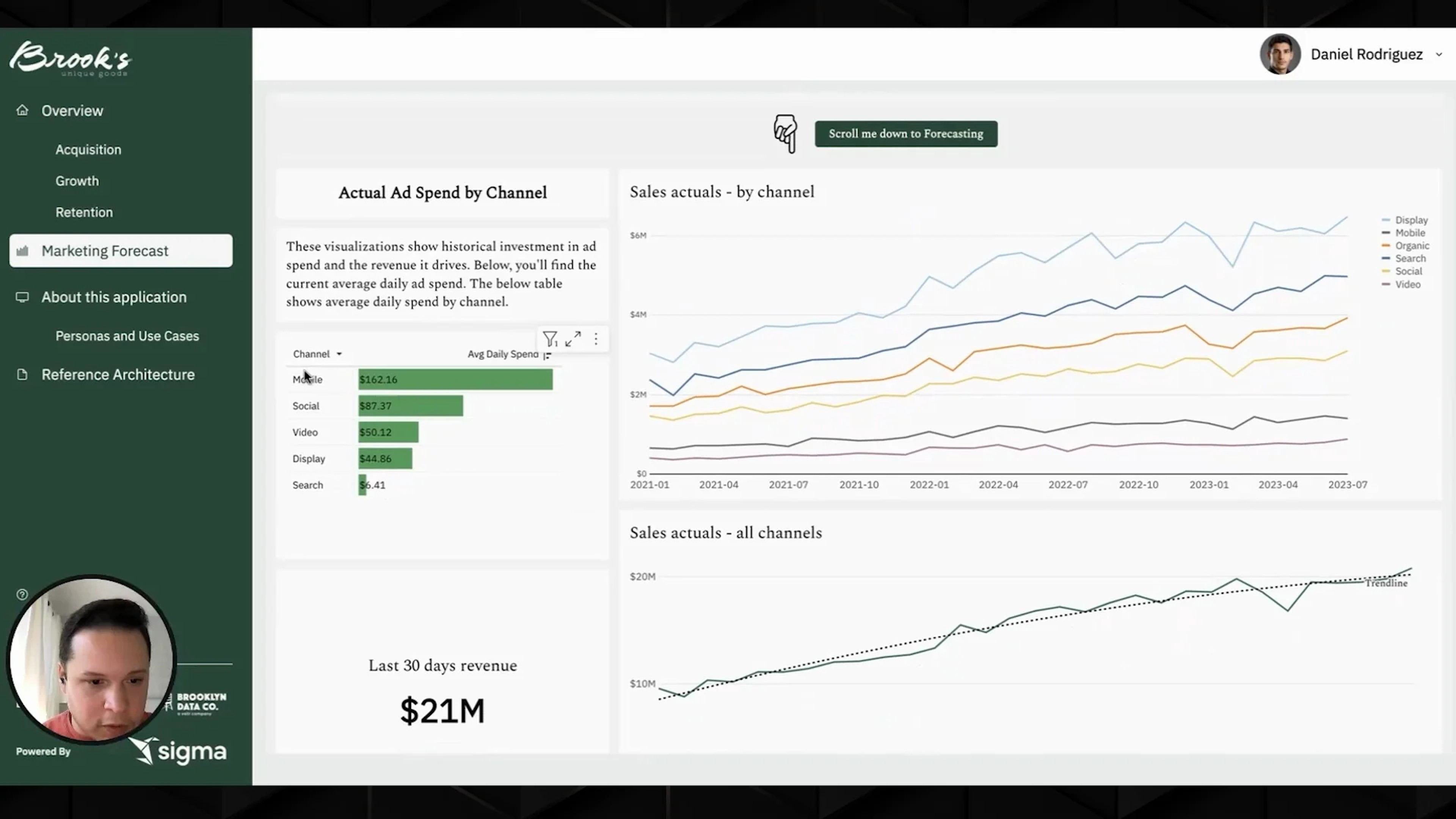Screen dimensions: 1456x819
Task: Click the $20M y-axis label
Action: [643, 576]
